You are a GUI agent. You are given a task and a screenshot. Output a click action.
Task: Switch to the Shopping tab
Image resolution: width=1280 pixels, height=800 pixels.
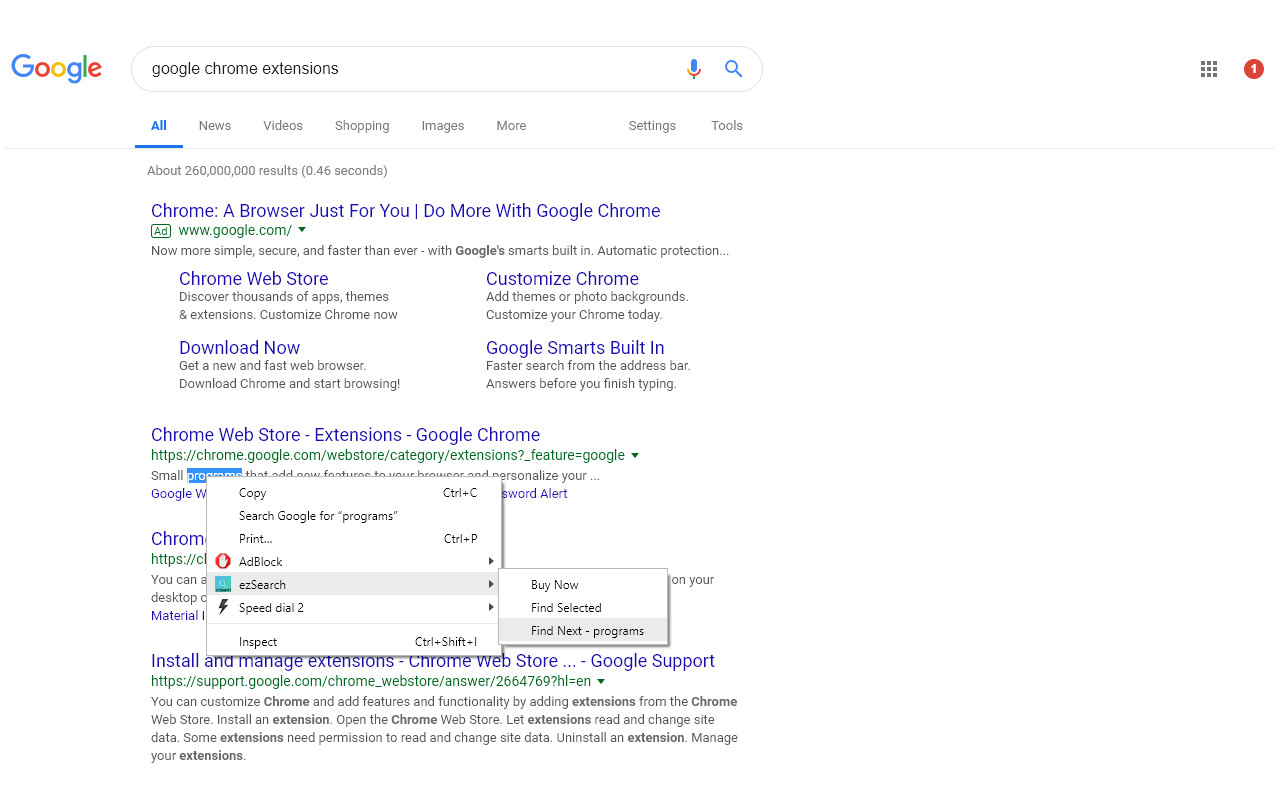[x=362, y=126]
